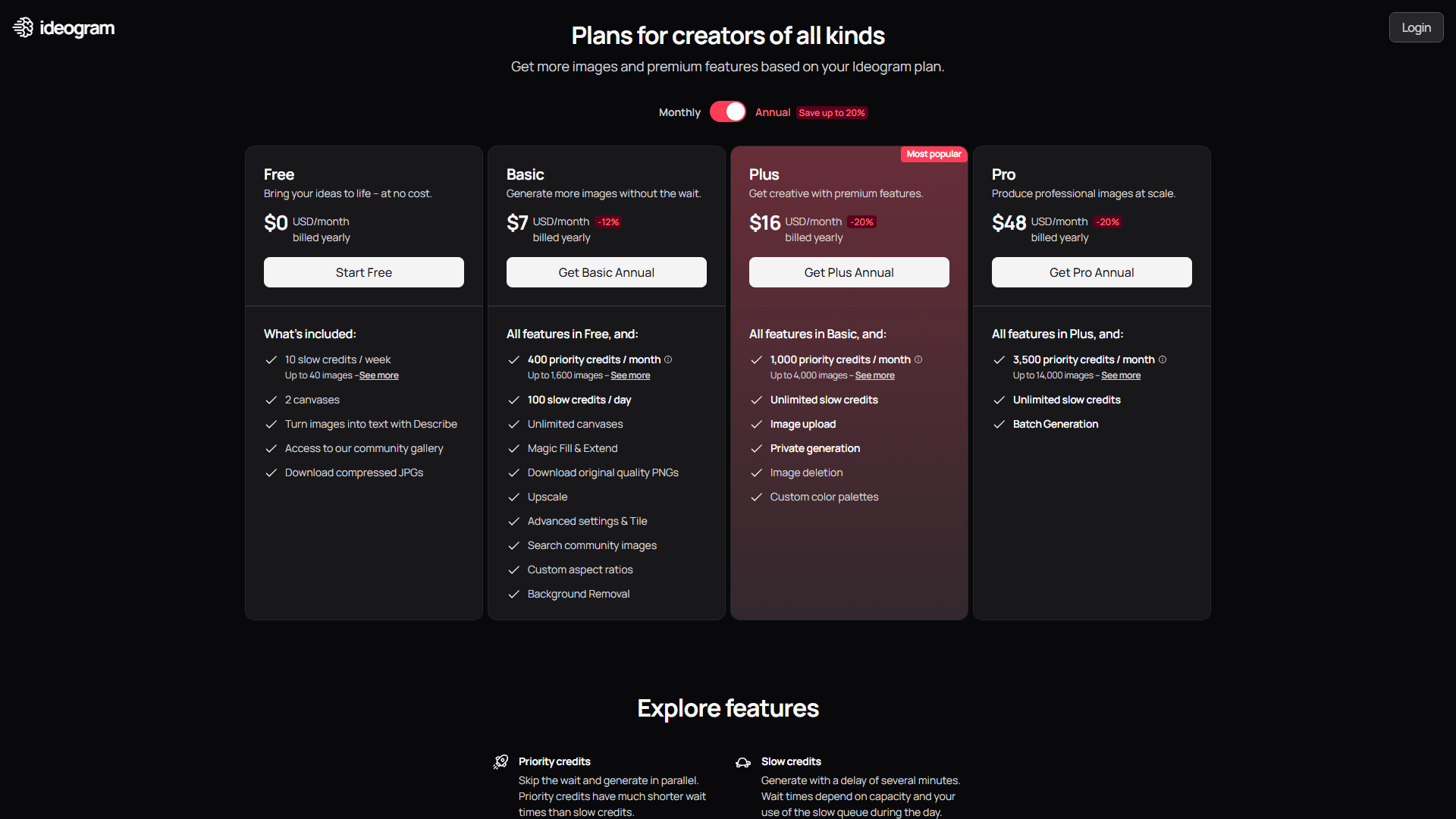
Task: Click the priority credits info icon on Basic
Action: click(670, 359)
